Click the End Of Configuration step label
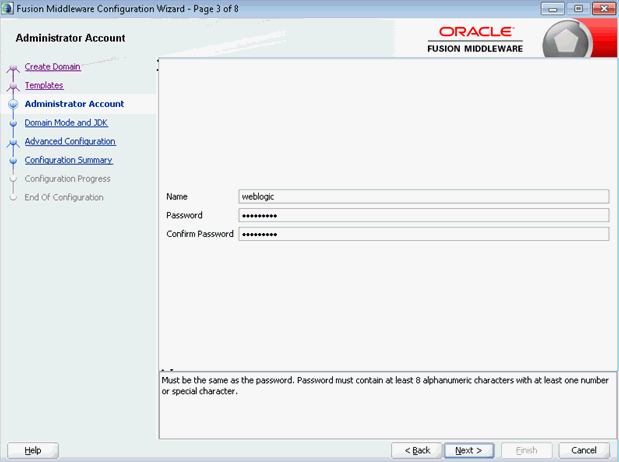 click(x=64, y=197)
